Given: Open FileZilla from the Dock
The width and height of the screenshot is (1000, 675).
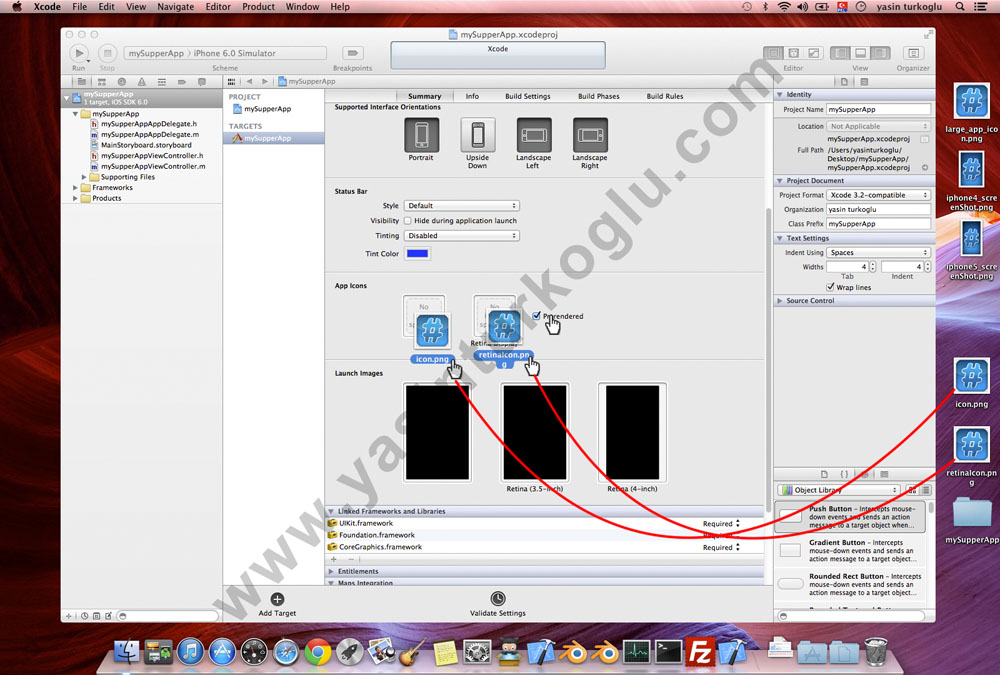Looking at the screenshot, I should click(700, 652).
